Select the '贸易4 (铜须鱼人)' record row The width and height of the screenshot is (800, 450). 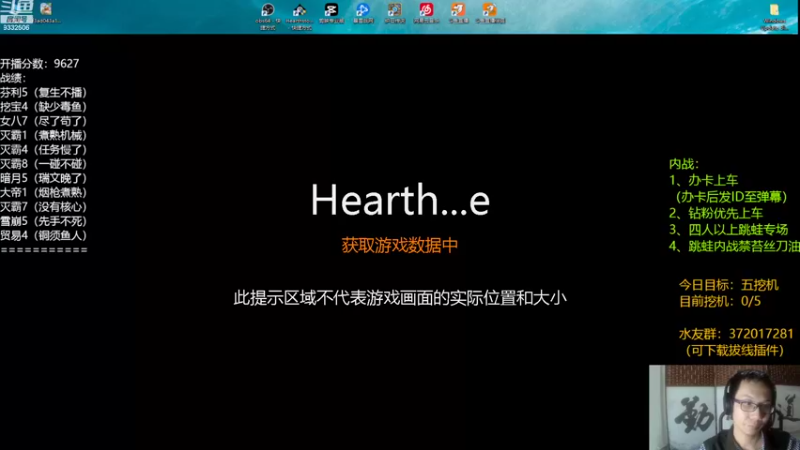click(44, 235)
